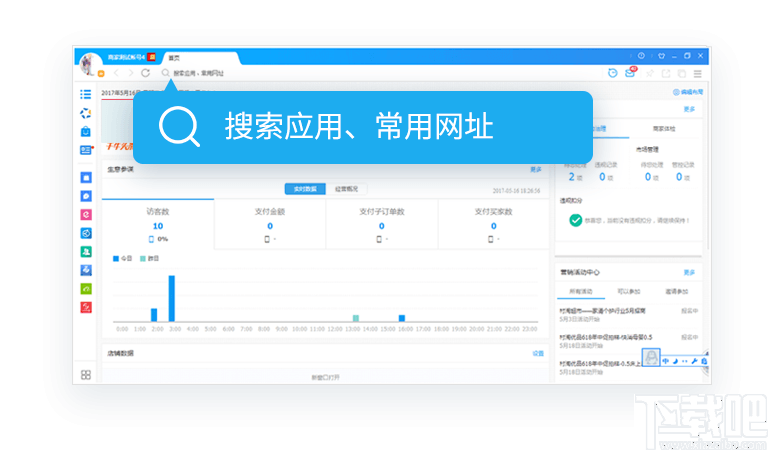Reload the page with refresh icon
This screenshot has width=770, height=450.
145,73
